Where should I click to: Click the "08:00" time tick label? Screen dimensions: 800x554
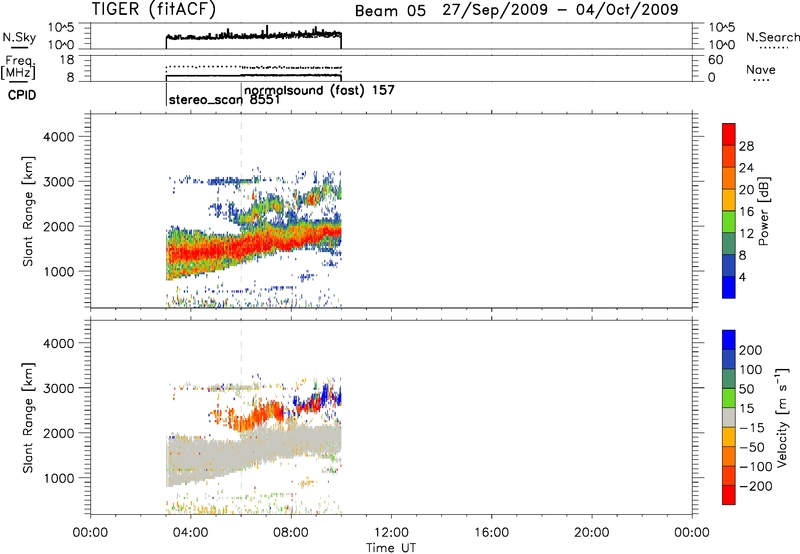(291, 533)
